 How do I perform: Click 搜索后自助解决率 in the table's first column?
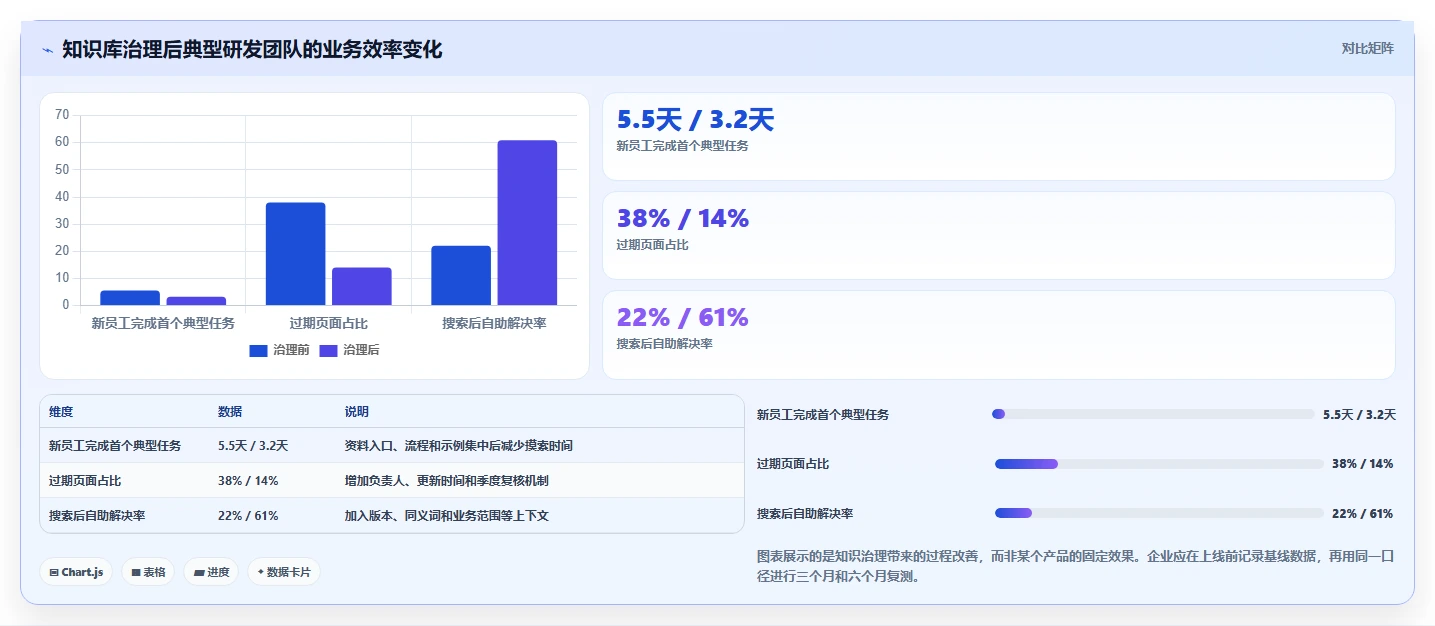click(x=97, y=516)
